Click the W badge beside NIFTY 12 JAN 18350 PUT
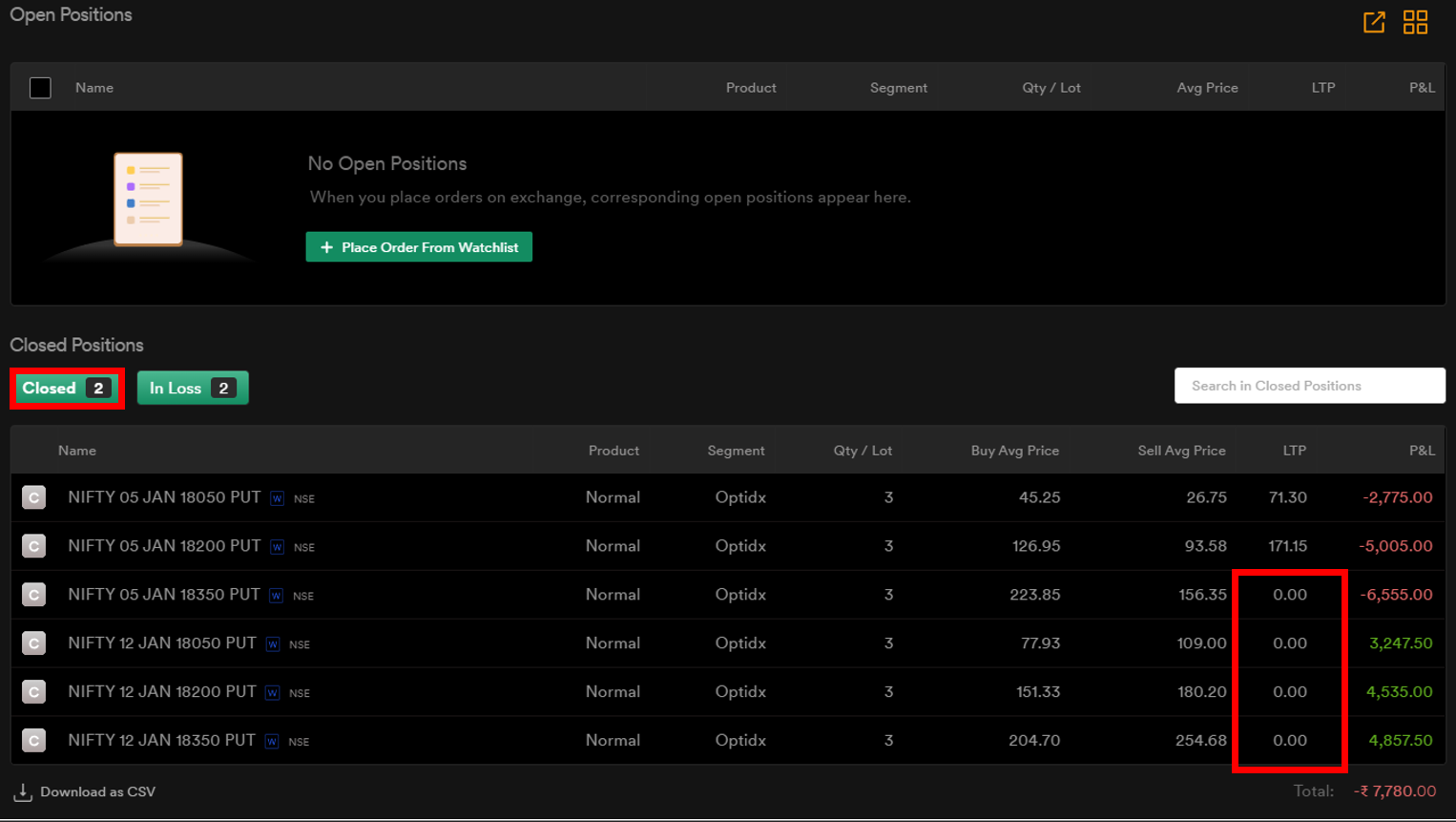 point(272,742)
